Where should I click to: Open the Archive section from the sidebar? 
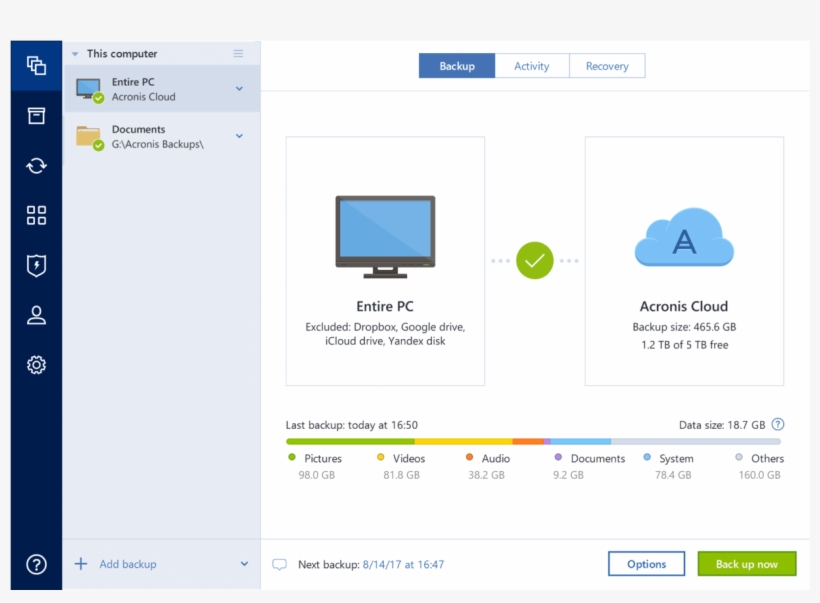pyautogui.click(x=36, y=115)
